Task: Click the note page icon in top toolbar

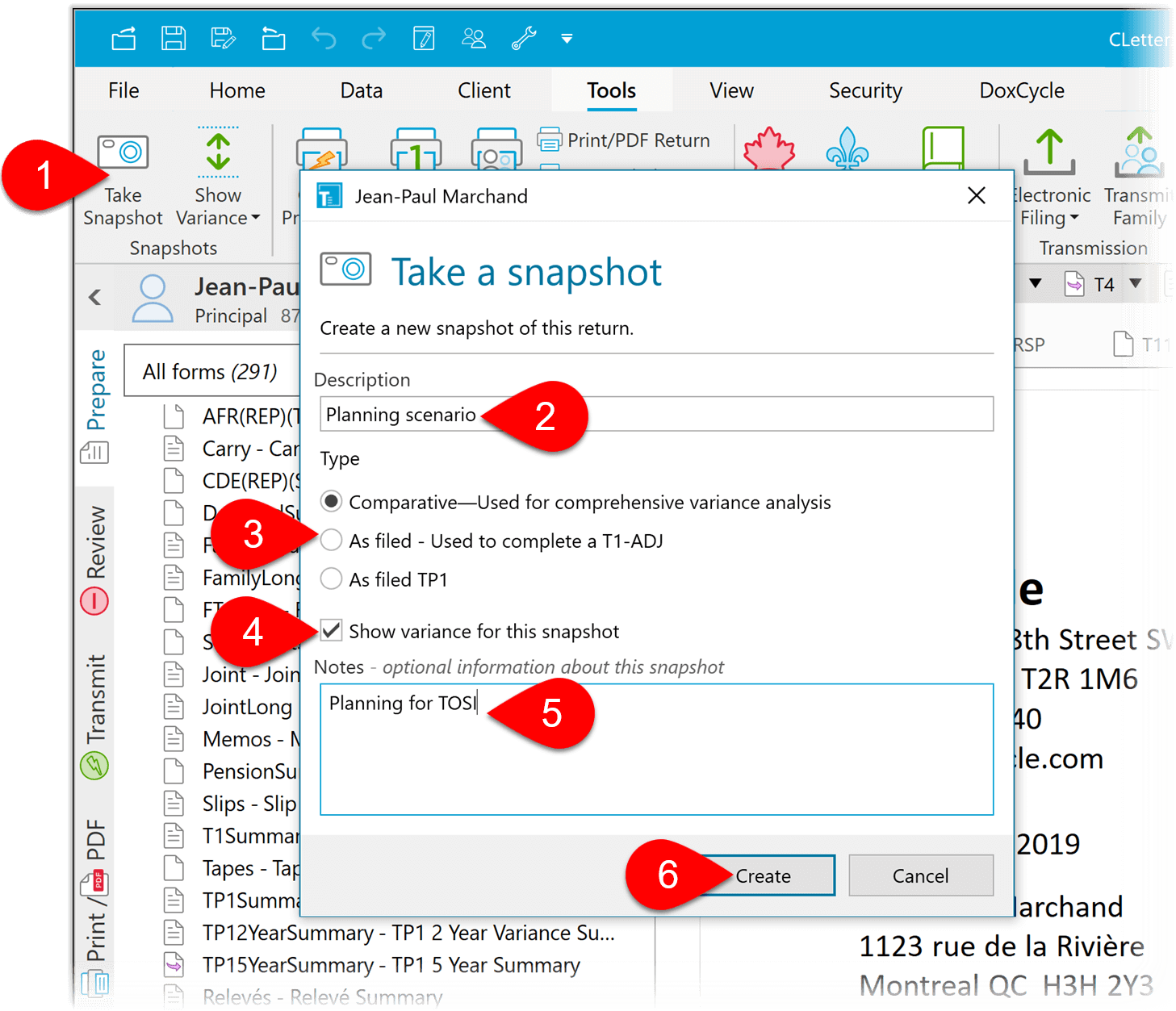Action: [x=424, y=38]
